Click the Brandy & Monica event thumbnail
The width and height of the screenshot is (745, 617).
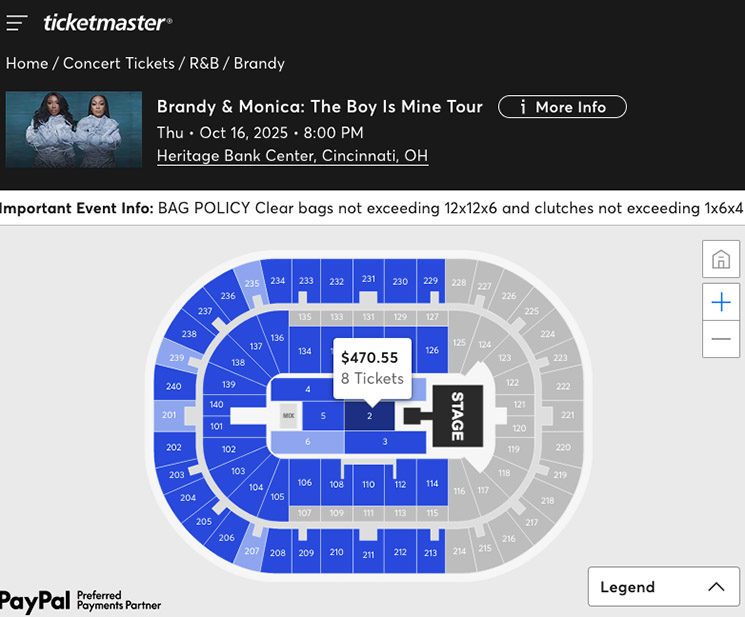click(x=74, y=129)
